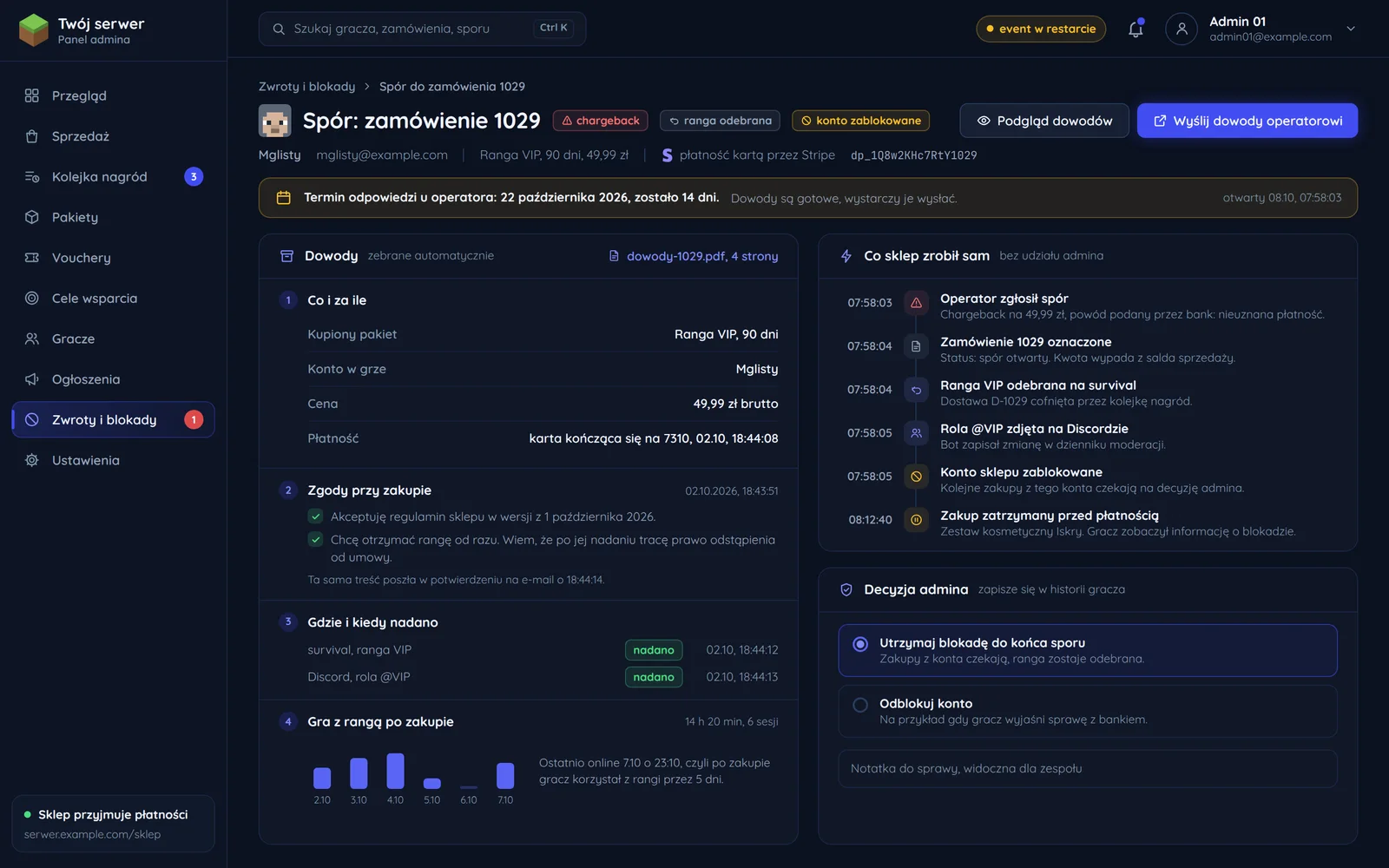
Task: Click the konto zablokowane badge
Action: [x=861, y=121]
